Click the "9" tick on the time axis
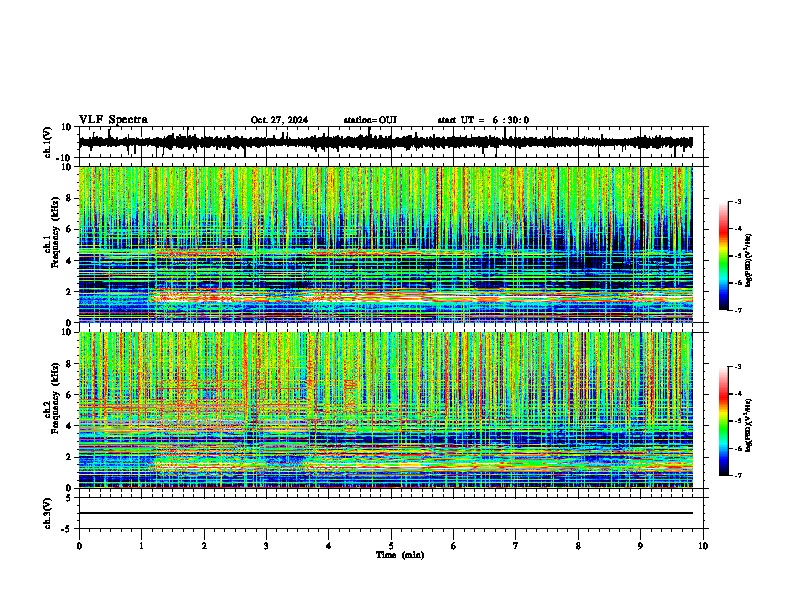 (x=640, y=546)
